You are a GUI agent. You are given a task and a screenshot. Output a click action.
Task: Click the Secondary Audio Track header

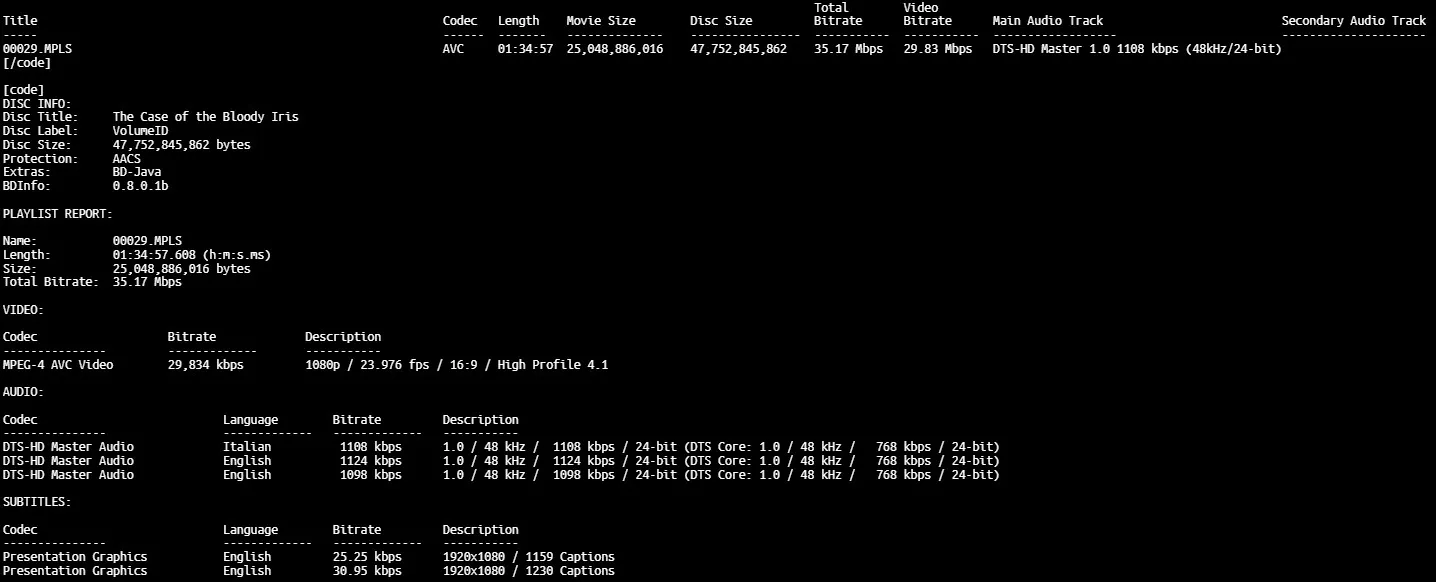coord(1353,21)
